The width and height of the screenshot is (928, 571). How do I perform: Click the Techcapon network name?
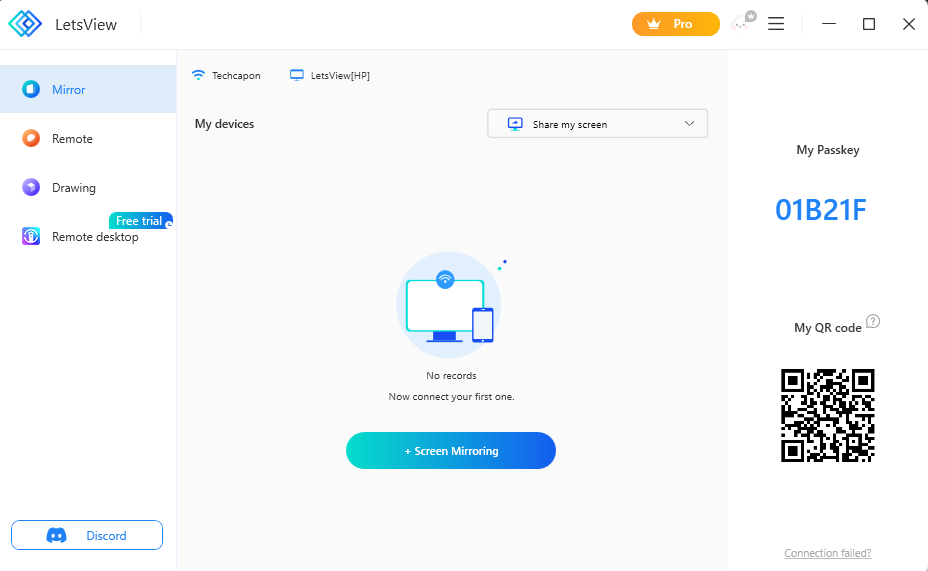tap(236, 76)
